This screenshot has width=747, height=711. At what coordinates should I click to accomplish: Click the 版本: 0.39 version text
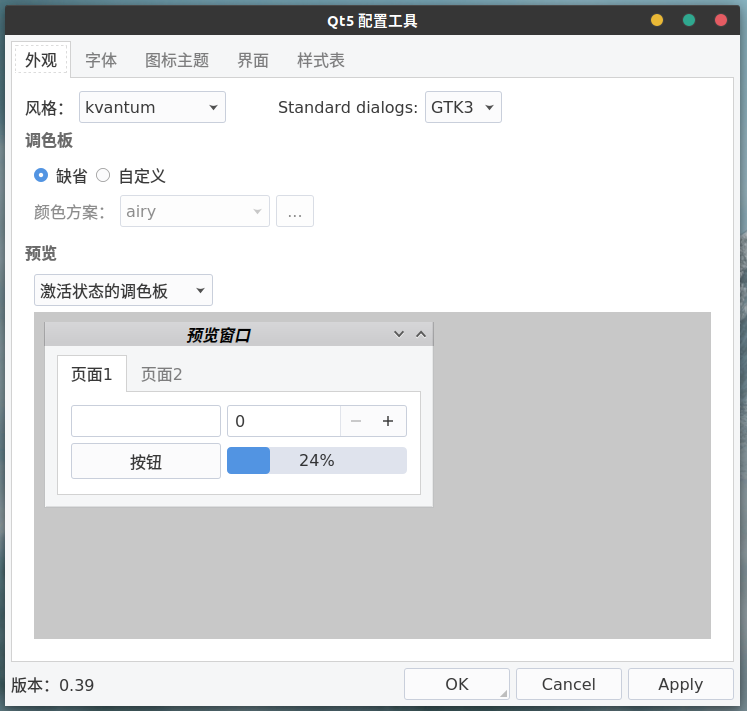[x=52, y=685]
